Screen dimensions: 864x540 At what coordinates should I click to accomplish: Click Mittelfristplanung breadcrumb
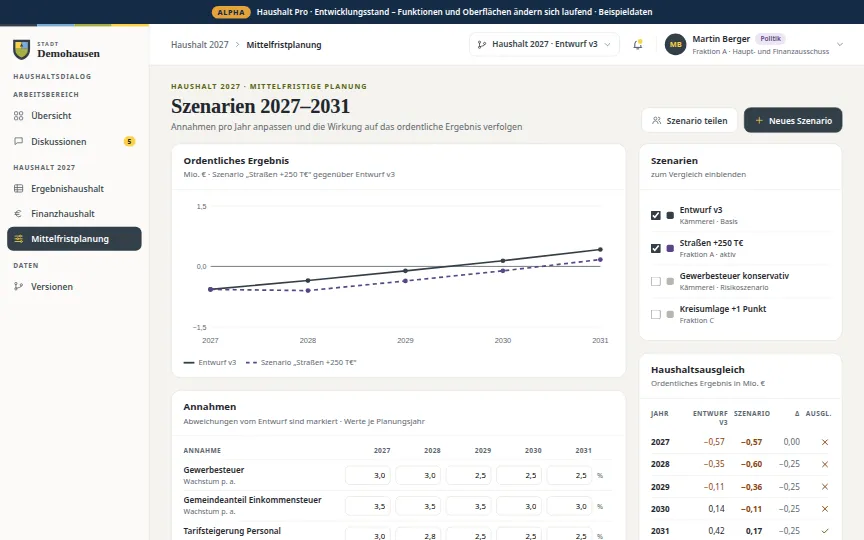tap(284, 45)
